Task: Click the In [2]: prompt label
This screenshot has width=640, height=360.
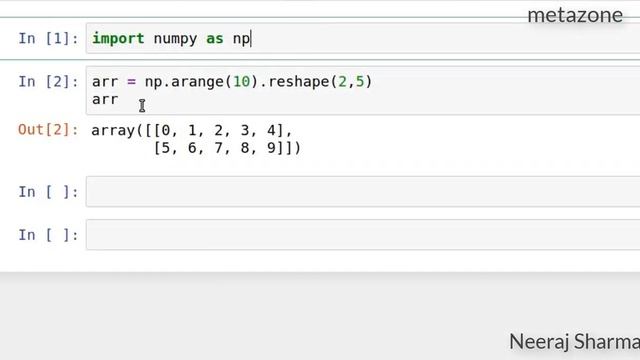Action: coord(48,82)
